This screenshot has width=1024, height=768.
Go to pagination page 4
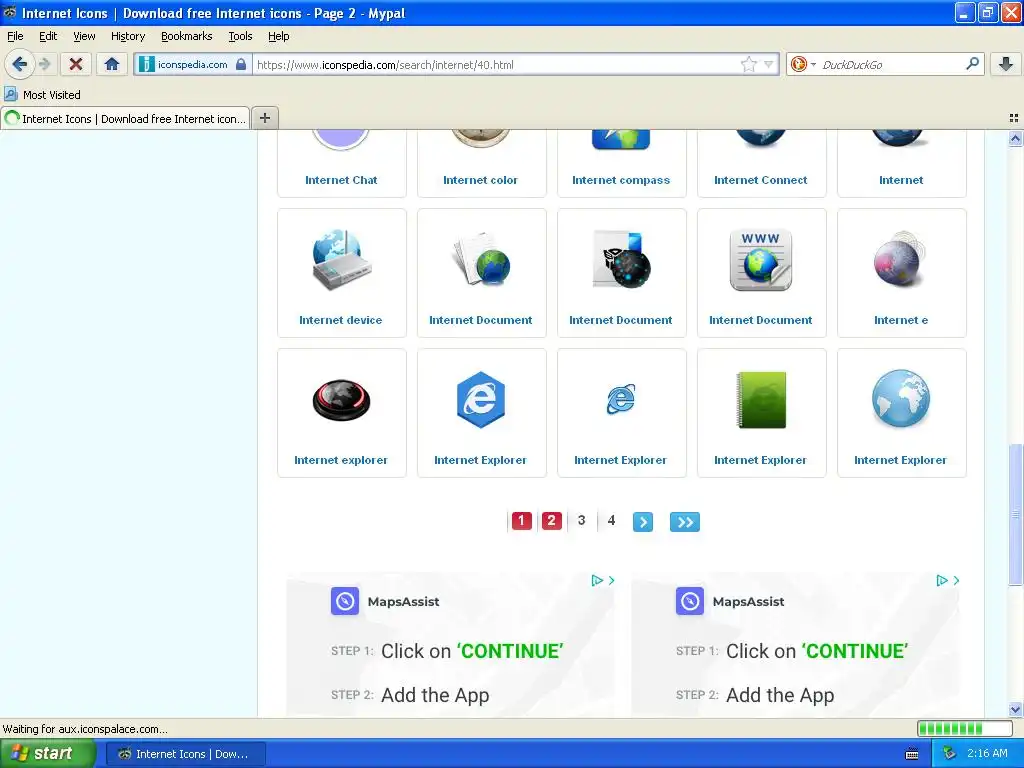pyautogui.click(x=611, y=520)
